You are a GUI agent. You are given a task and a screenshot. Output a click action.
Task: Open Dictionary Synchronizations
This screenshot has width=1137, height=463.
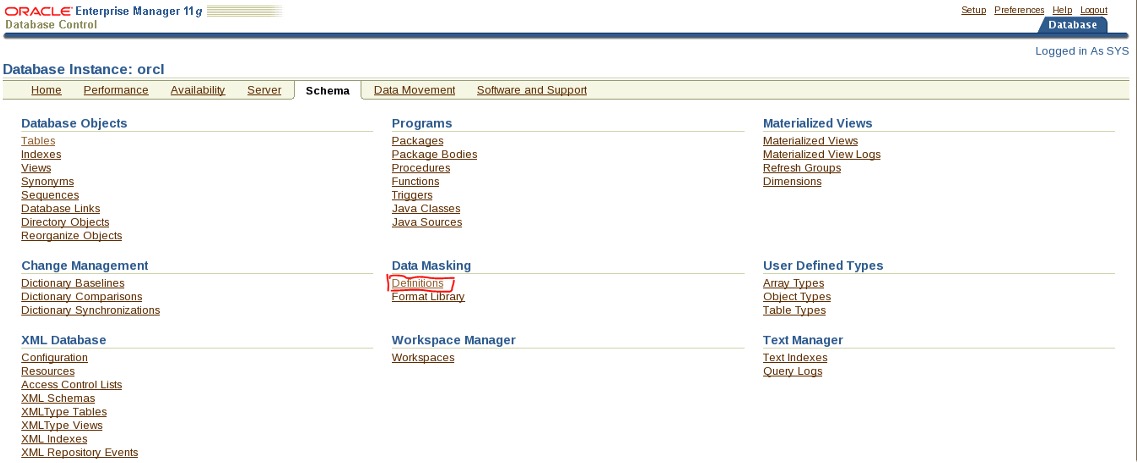[91, 310]
